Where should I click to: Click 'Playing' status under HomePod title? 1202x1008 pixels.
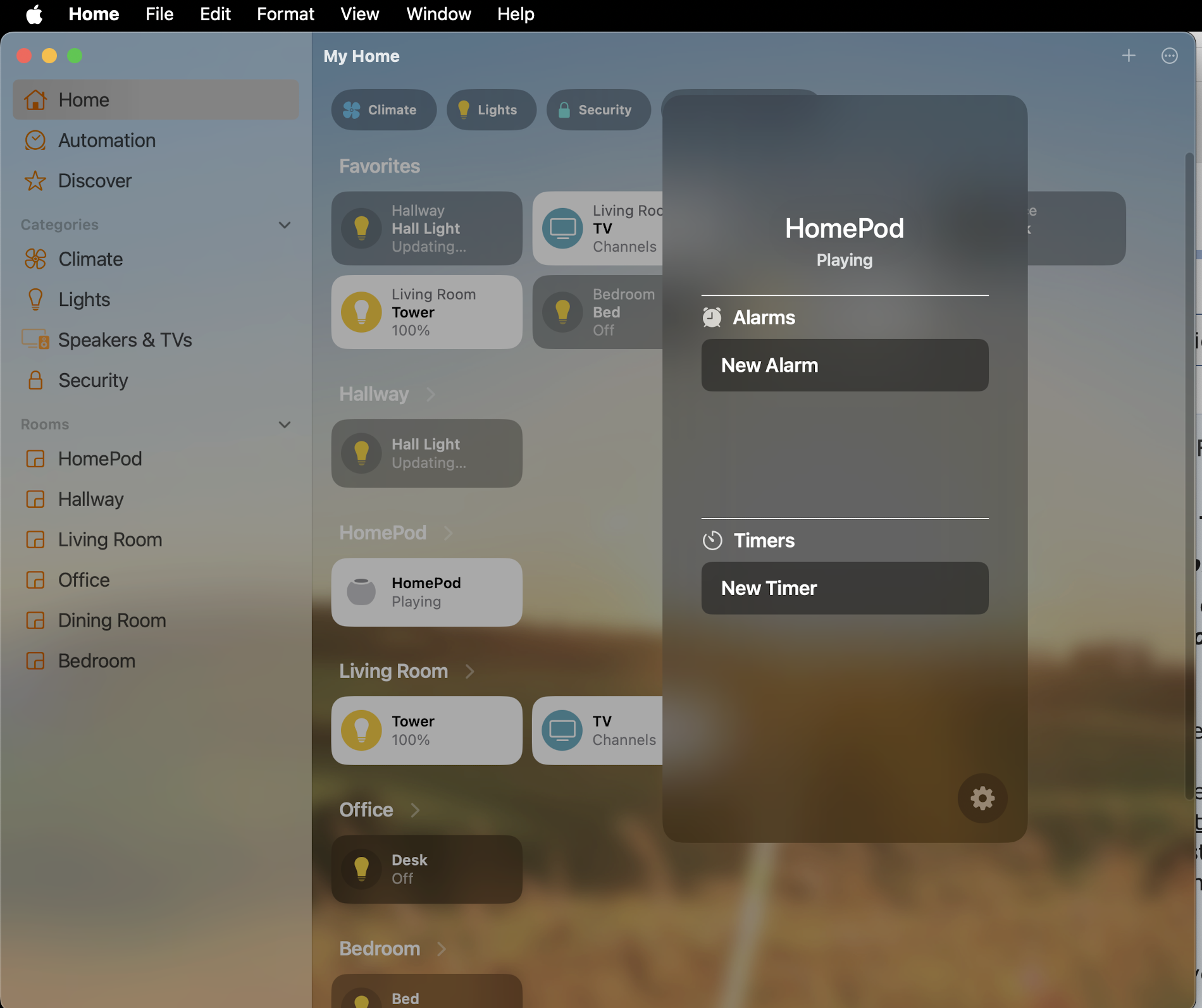(x=844, y=260)
